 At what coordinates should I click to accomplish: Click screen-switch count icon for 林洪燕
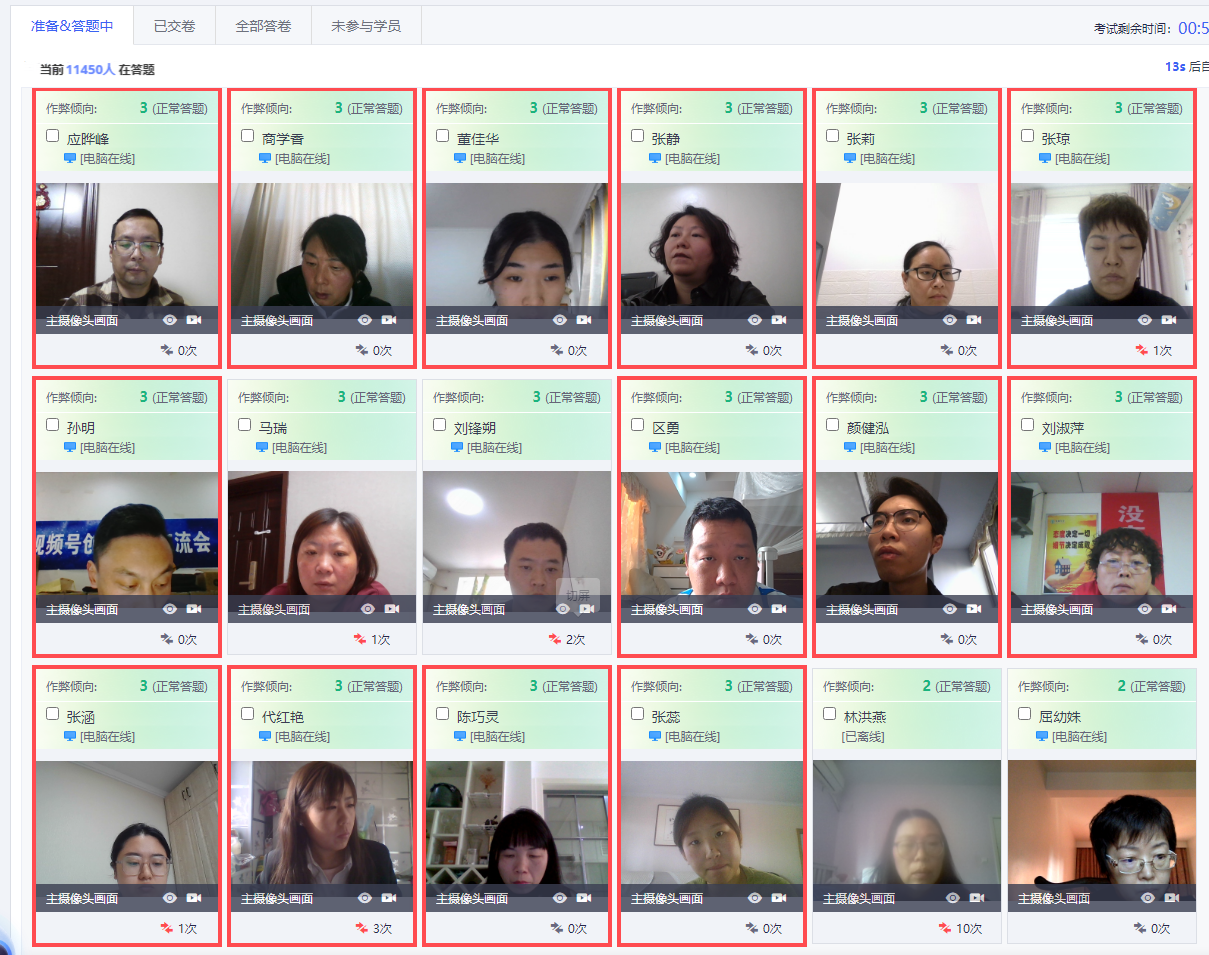(945, 928)
